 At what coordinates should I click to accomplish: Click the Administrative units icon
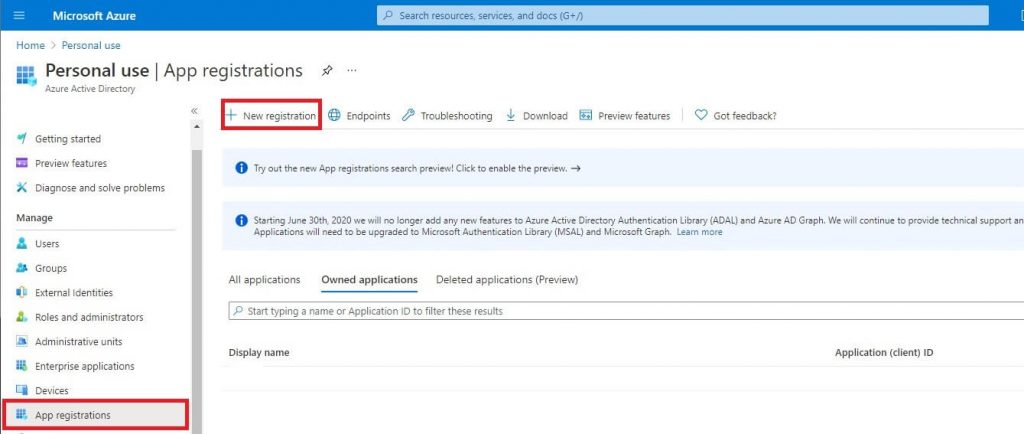pos(22,341)
